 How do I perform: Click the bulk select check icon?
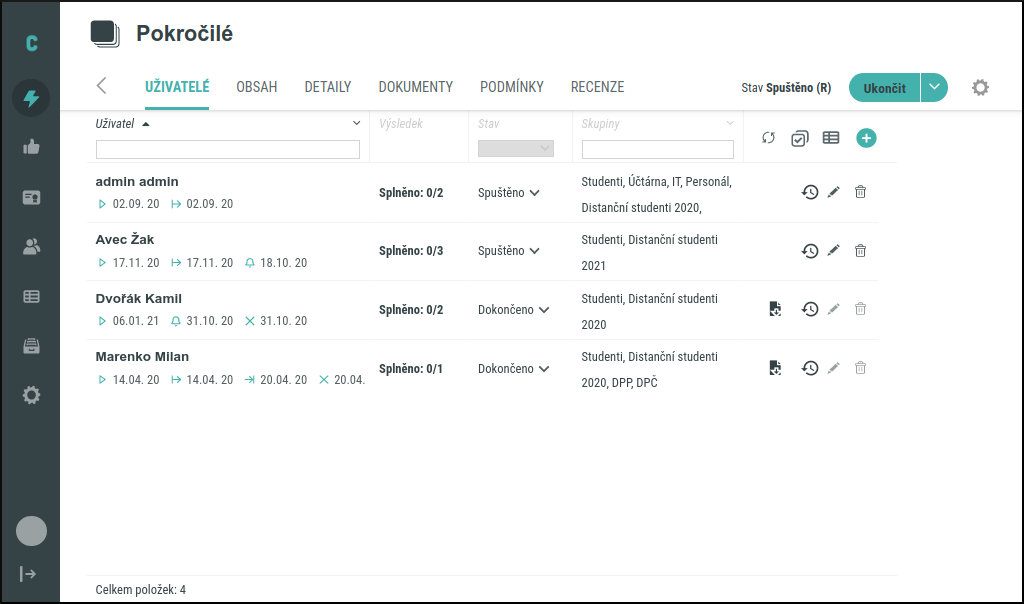(x=799, y=138)
